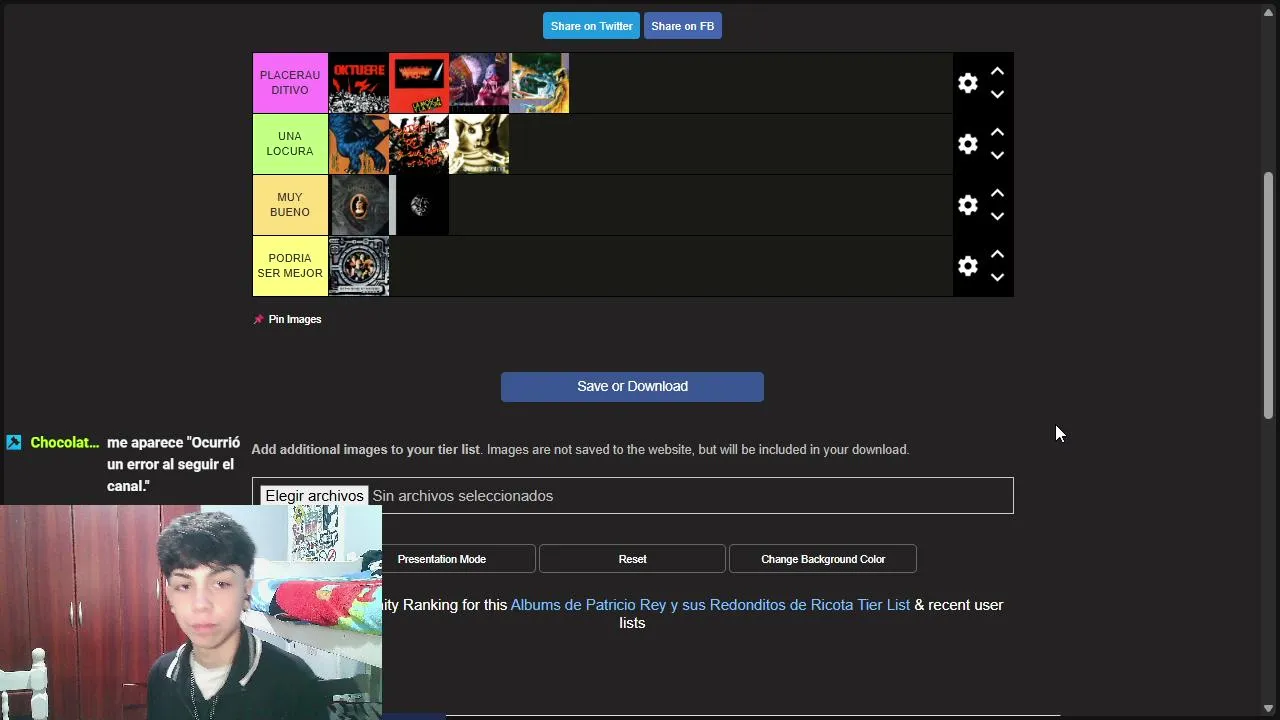Viewport: 1280px width, 720px height.
Task: Click the file chooser input field
Action: tap(632, 496)
